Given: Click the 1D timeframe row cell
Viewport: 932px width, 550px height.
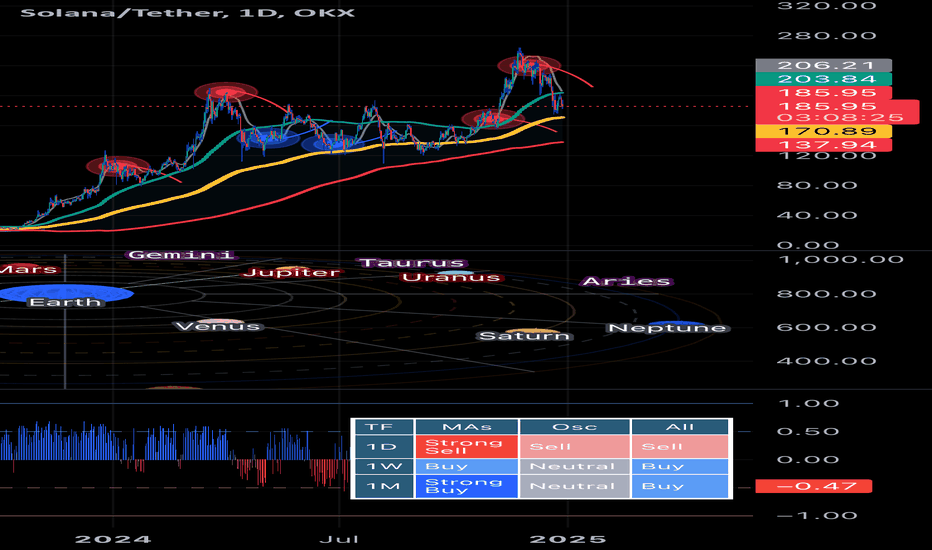Looking at the screenshot, I should click(x=382, y=447).
